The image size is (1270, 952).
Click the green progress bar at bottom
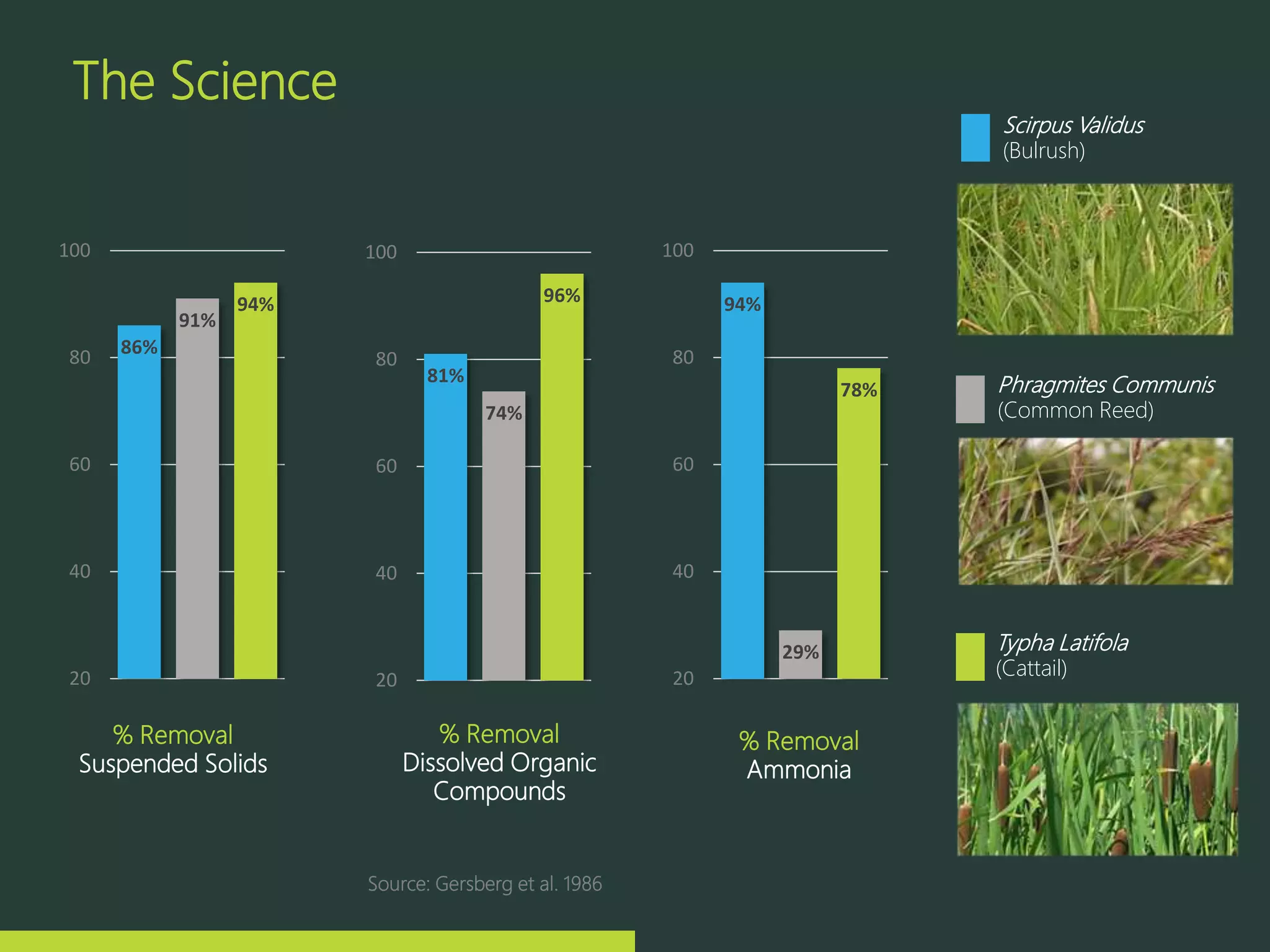(x=317, y=941)
